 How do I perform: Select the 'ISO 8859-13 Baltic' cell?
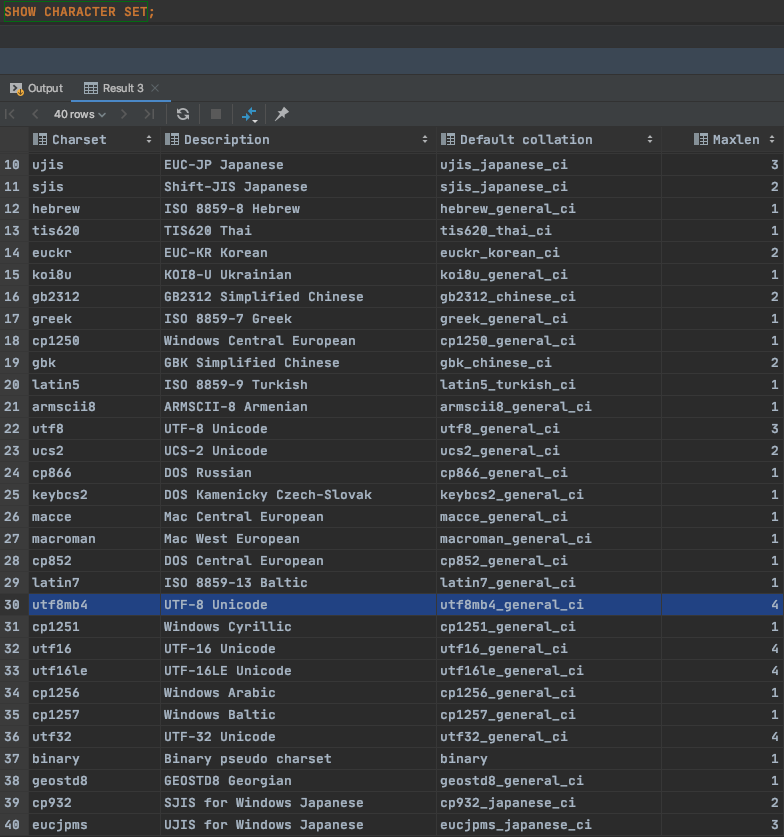pyautogui.click(x=298, y=583)
